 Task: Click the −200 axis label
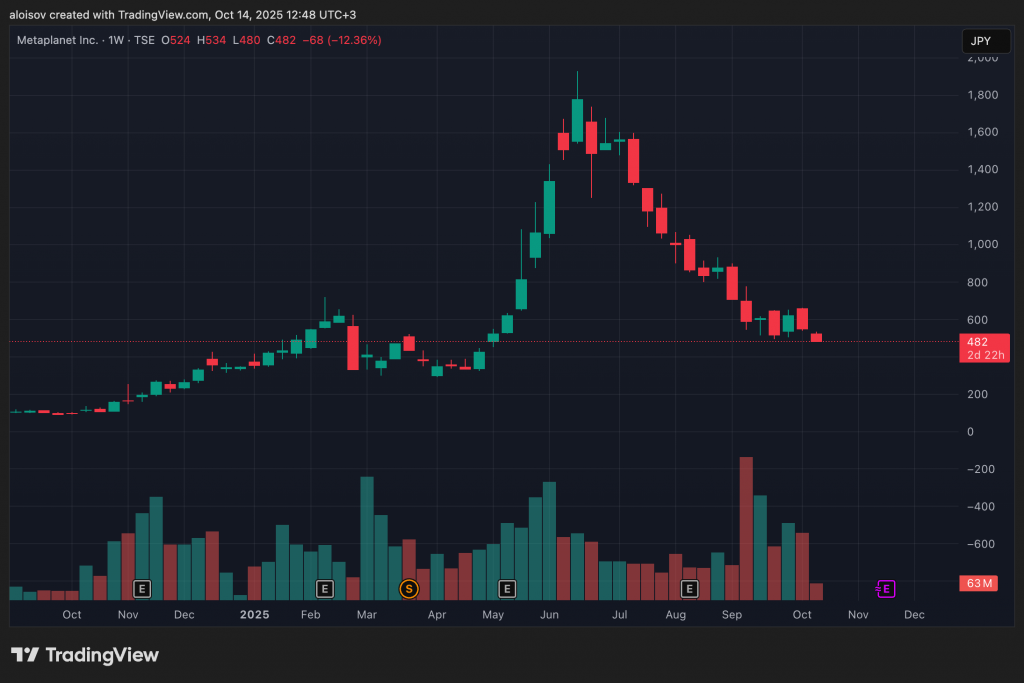click(980, 469)
